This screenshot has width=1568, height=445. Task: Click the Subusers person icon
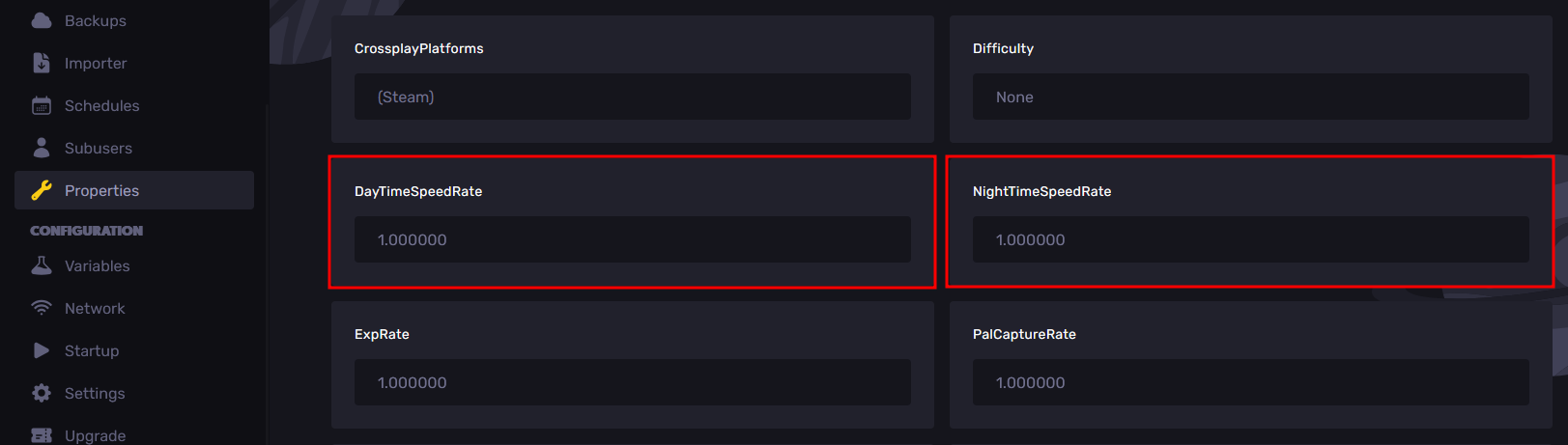click(x=42, y=148)
